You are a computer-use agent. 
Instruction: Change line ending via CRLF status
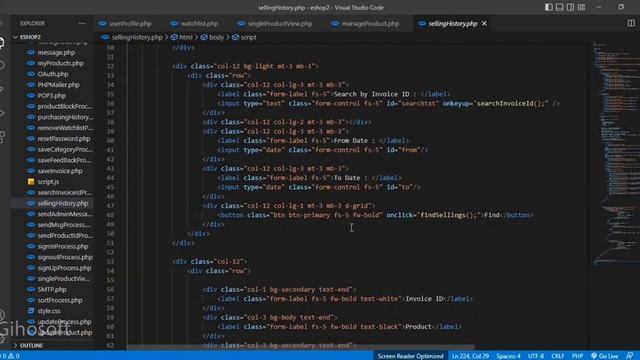coord(558,356)
